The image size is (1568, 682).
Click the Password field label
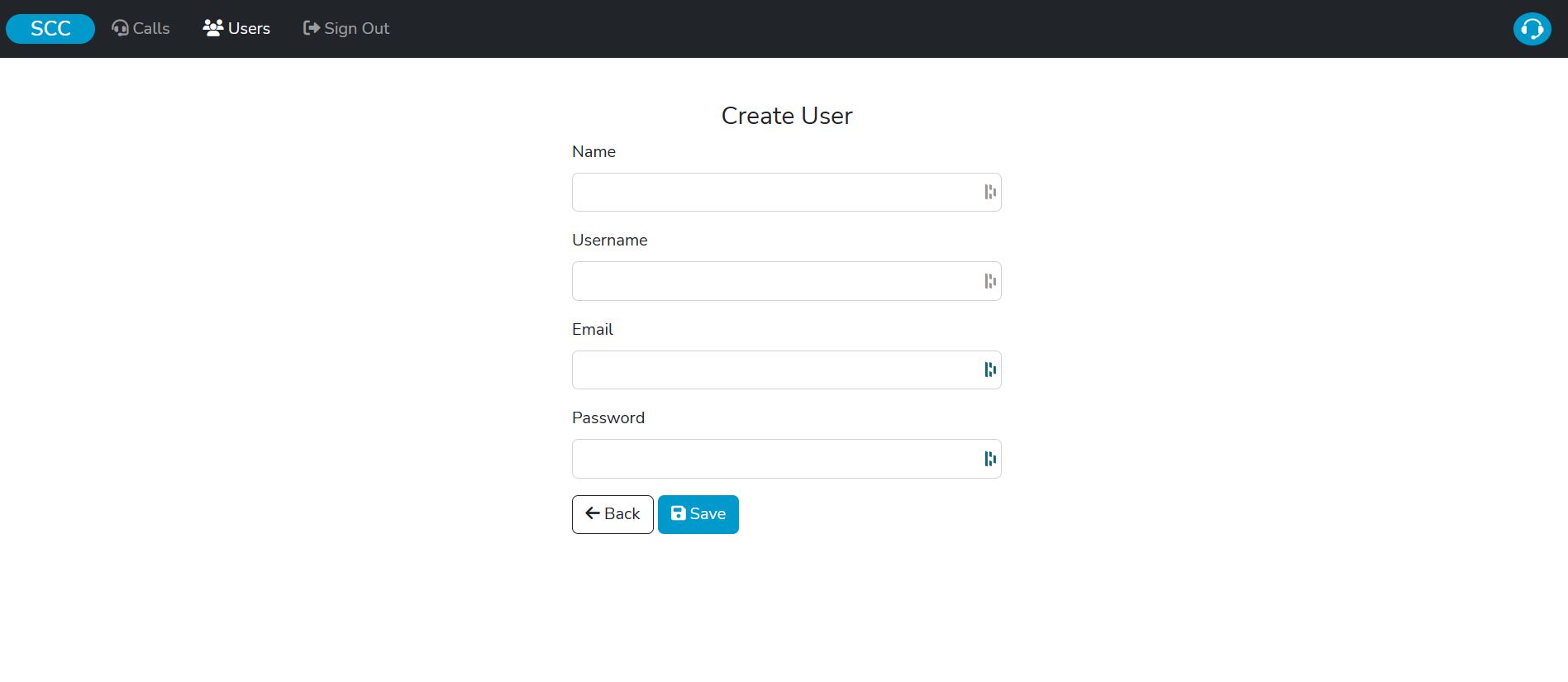coord(608,418)
